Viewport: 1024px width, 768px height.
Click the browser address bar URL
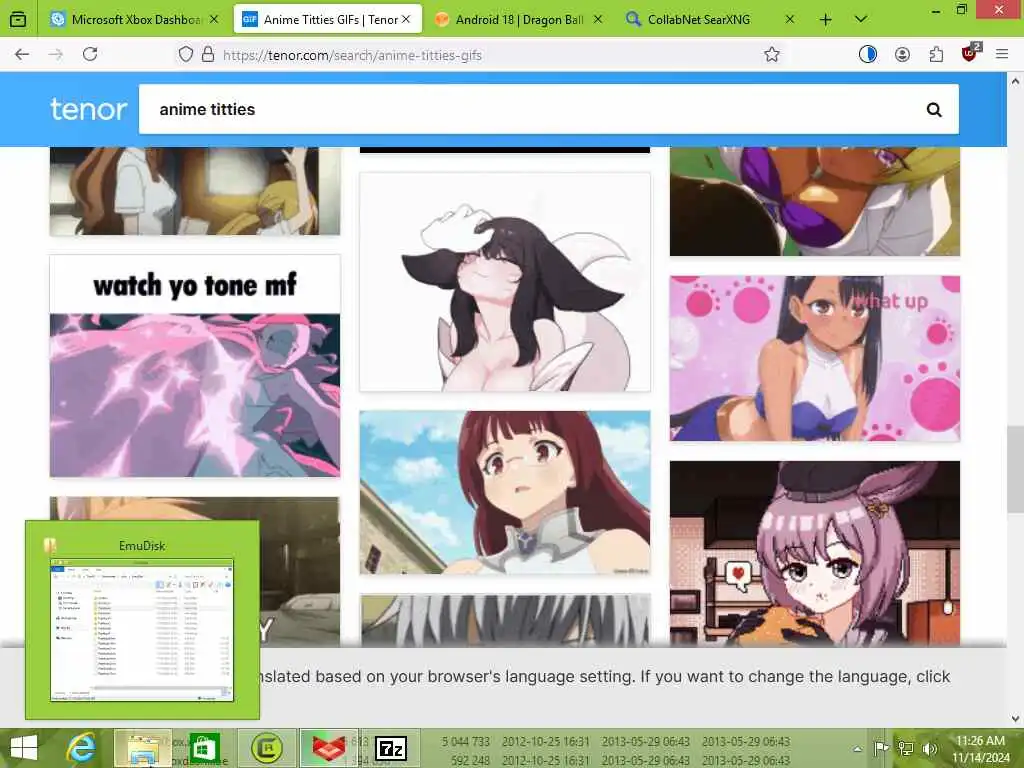[x=352, y=56]
